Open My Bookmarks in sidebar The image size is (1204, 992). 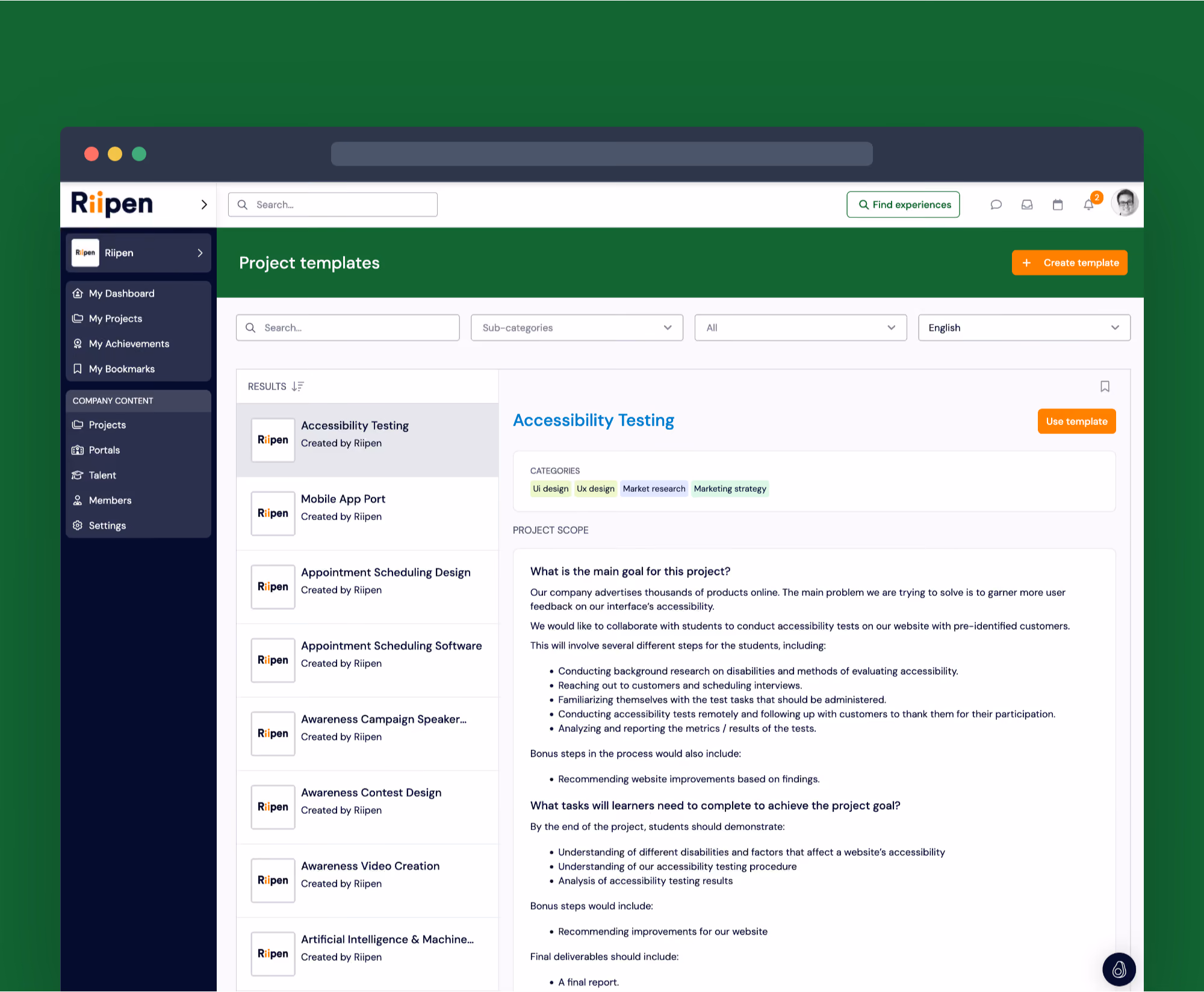138,370
